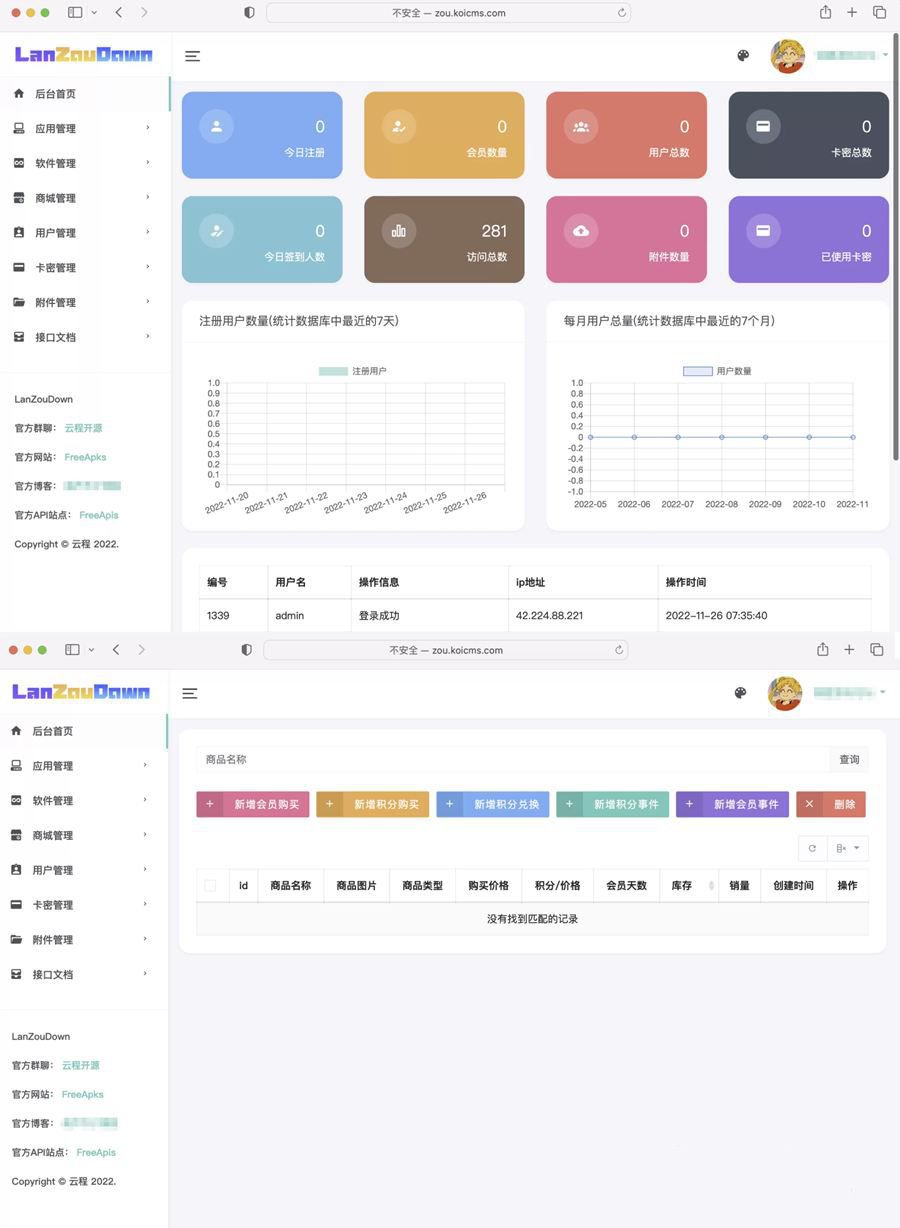The height and width of the screenshot is (1228, 900).
Task: Click the chart bar icon on 访问总数 card
Action: click(x=398, y=230)
